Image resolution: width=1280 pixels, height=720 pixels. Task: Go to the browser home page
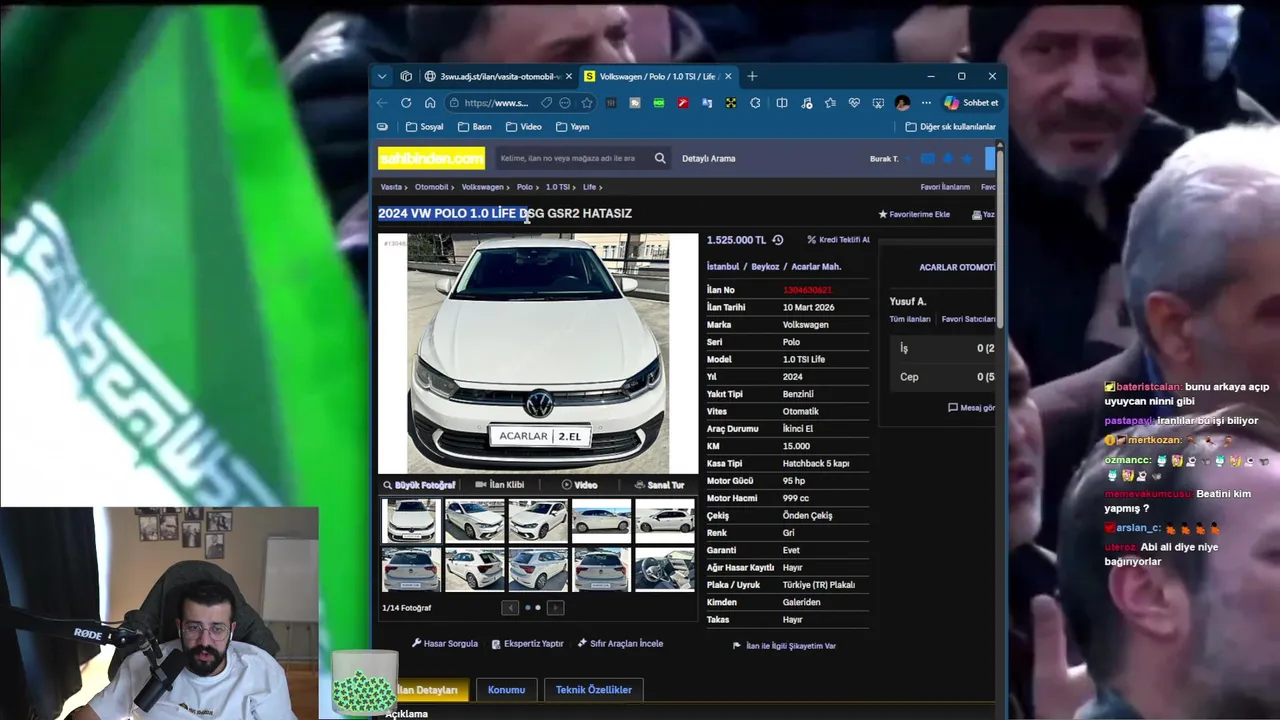pyautogui.click(x=430, y=103)
